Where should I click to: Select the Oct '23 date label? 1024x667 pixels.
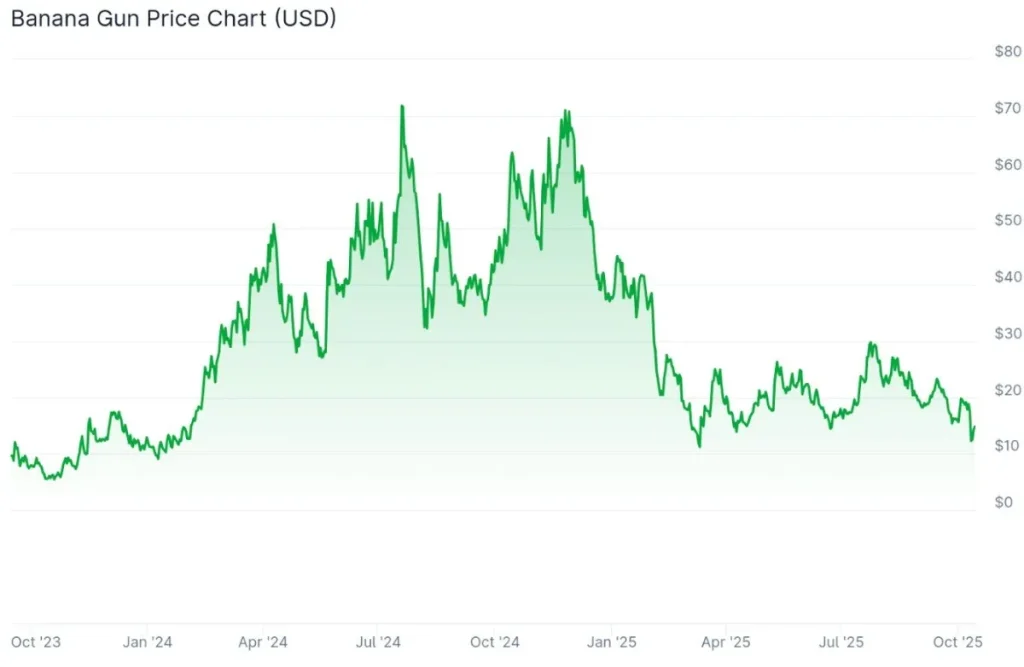click(35, 642)
